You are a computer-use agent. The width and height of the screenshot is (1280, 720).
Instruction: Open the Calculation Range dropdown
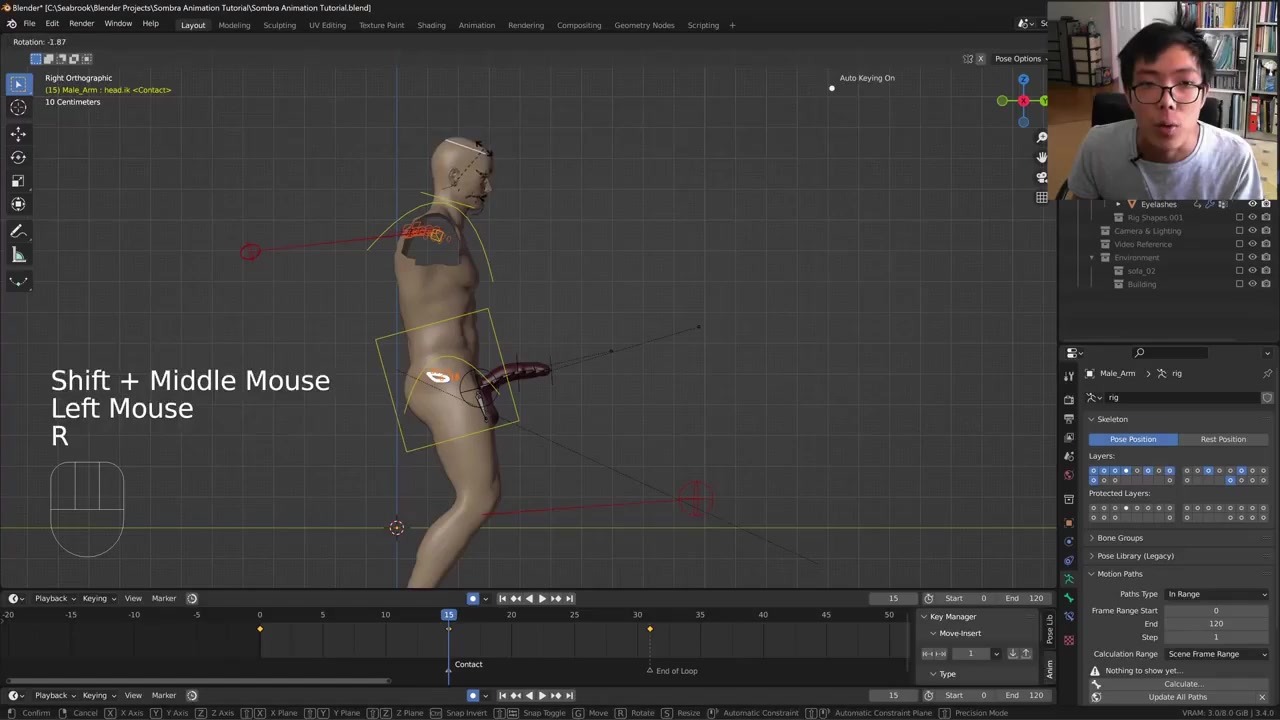tap(1217, 654)
